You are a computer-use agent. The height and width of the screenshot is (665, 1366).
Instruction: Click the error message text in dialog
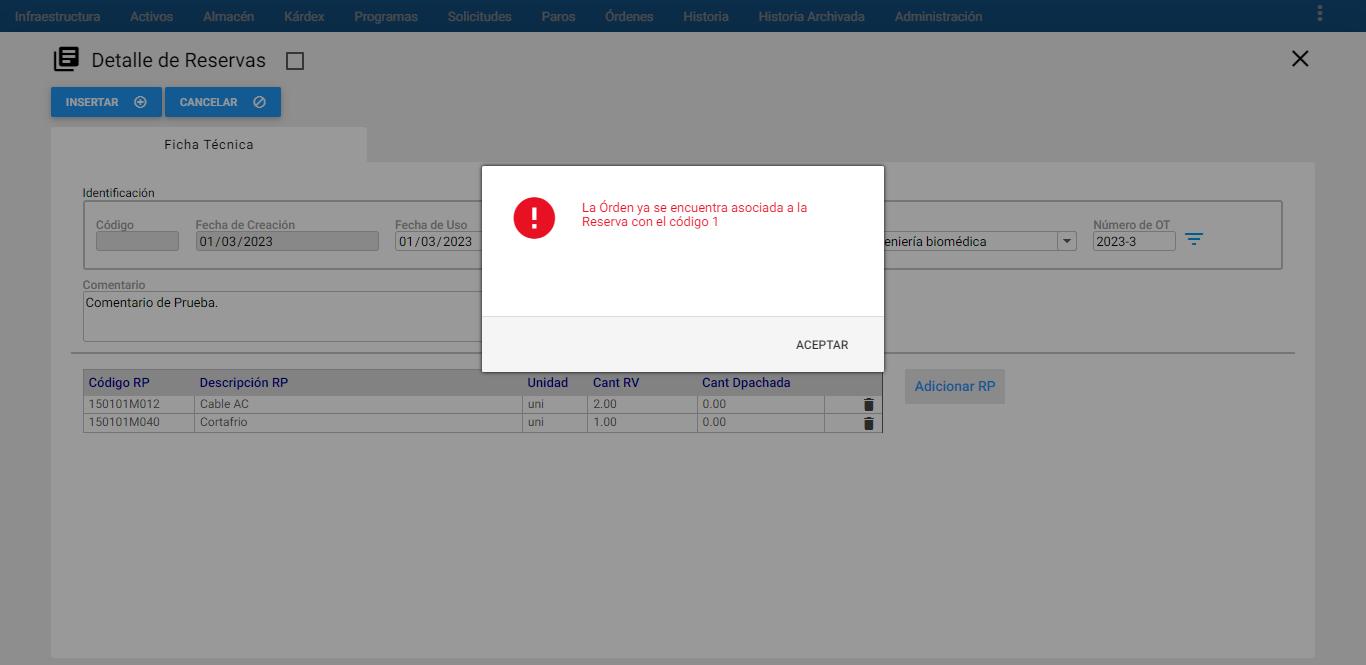pos(695,215)
